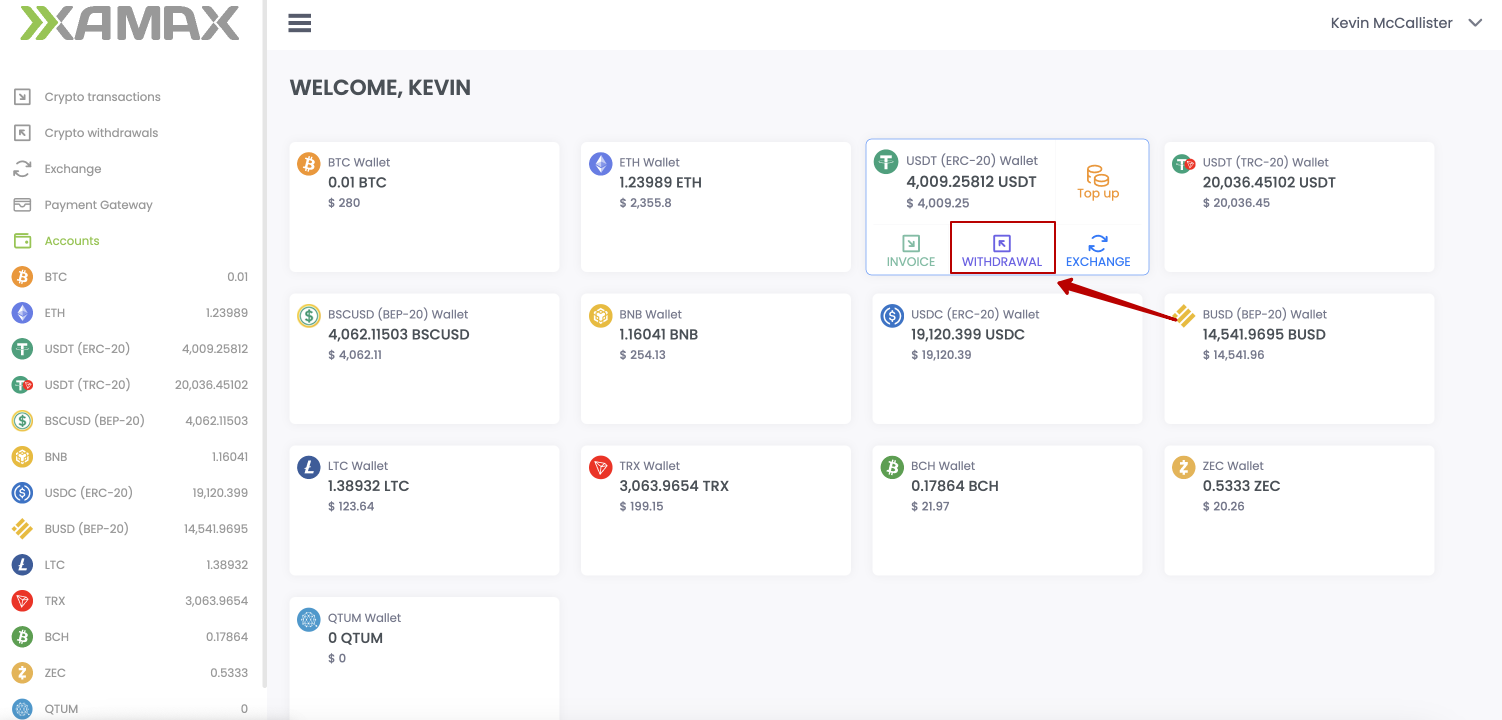Click the '0.01 BTC' balance on card
Viewport: 1502px width, 720px height.
[x=357, y=183]
